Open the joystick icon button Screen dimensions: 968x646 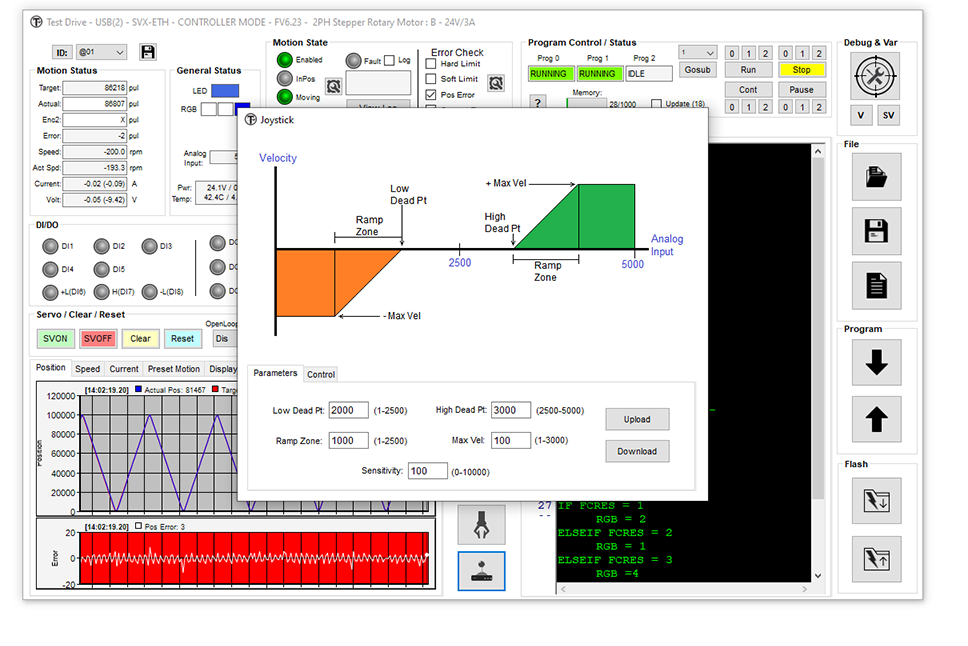pos(481,571)
